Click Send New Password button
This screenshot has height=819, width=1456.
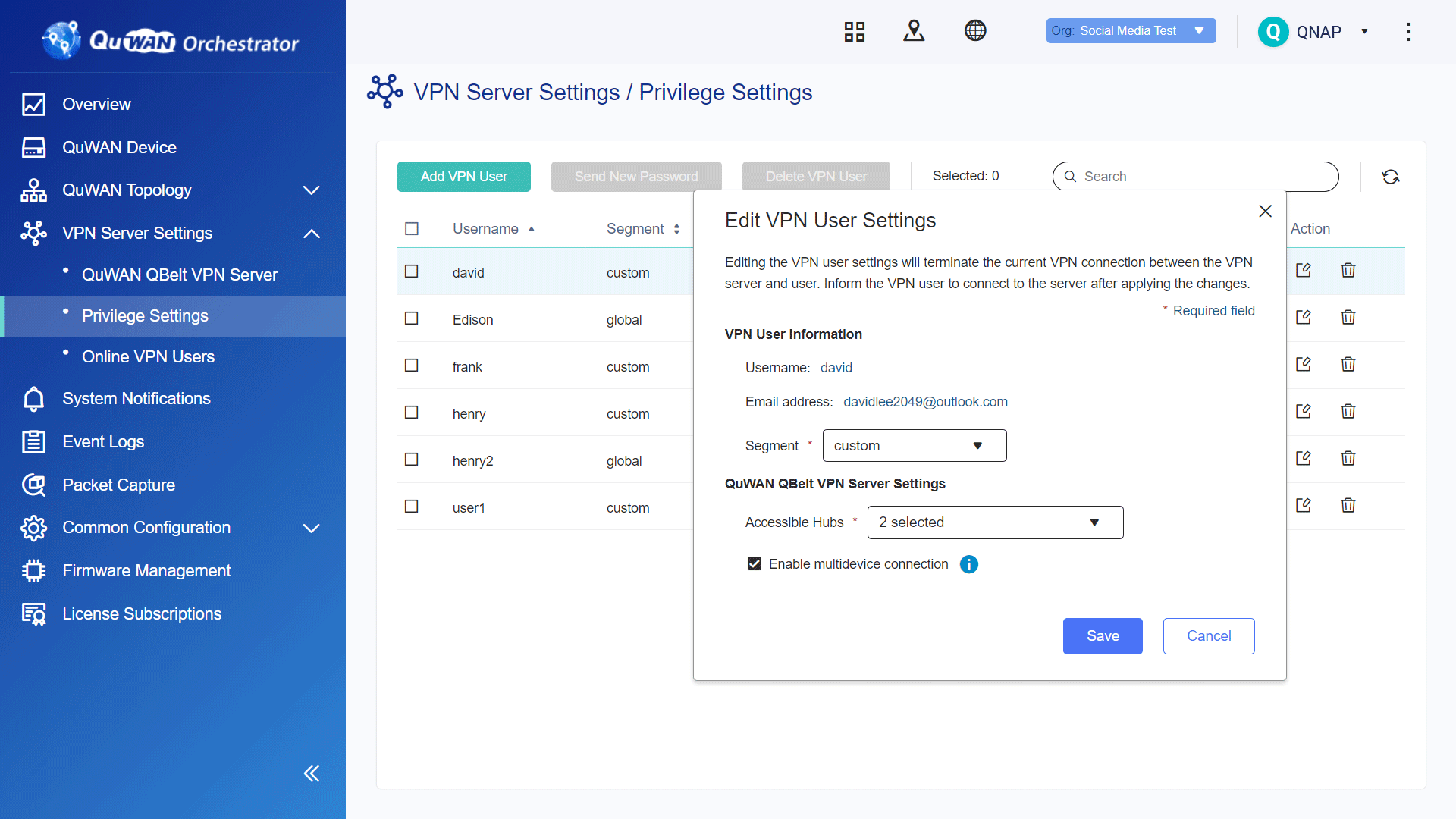(636, 177)
